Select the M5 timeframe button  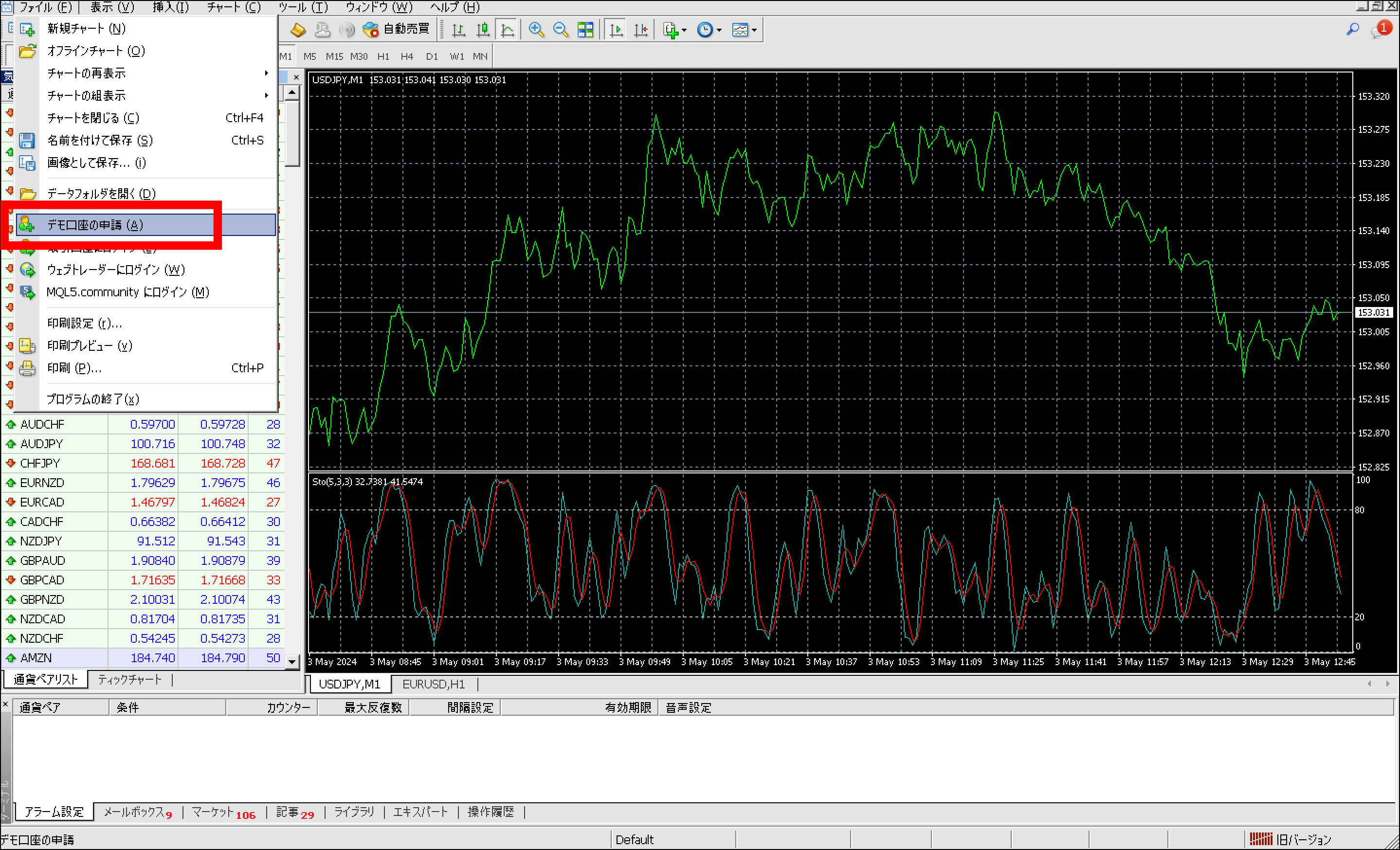click(x=310, y=55)
